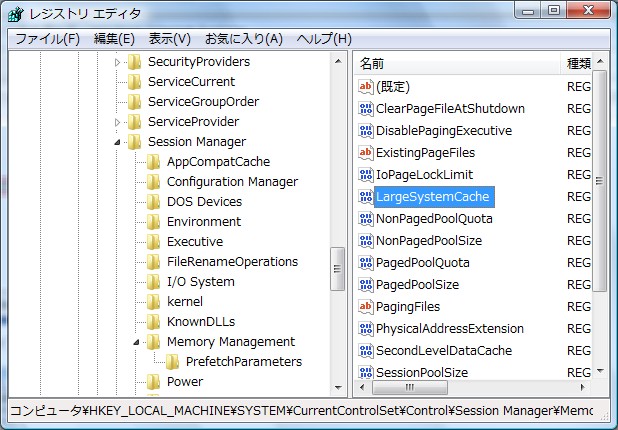Click the string icon beside ExistingPageFiles
This screenshot has width=618, height=430.
coord(365,152)
